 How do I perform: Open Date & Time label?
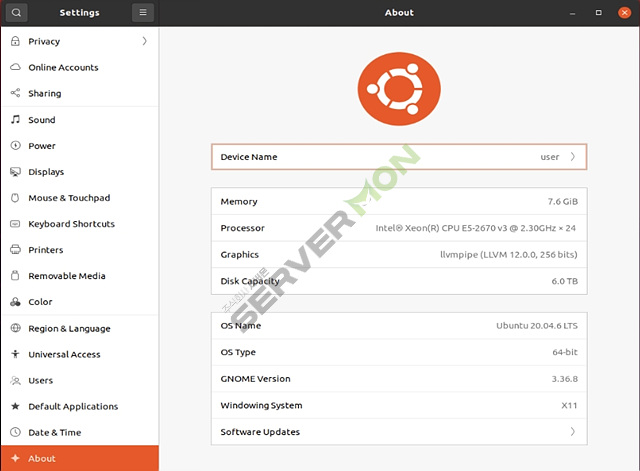pos(55,432)
